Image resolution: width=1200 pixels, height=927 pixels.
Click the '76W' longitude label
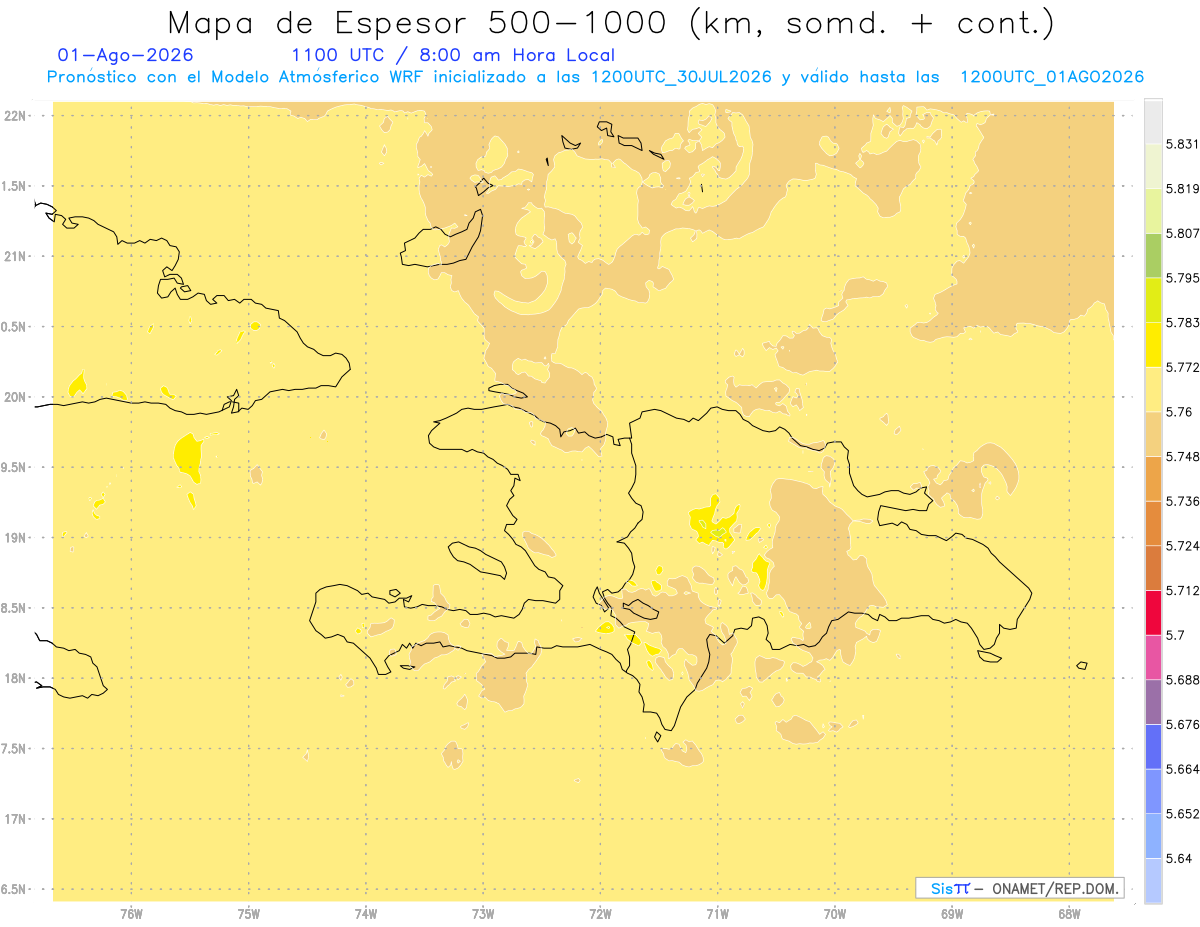point(131,914)
